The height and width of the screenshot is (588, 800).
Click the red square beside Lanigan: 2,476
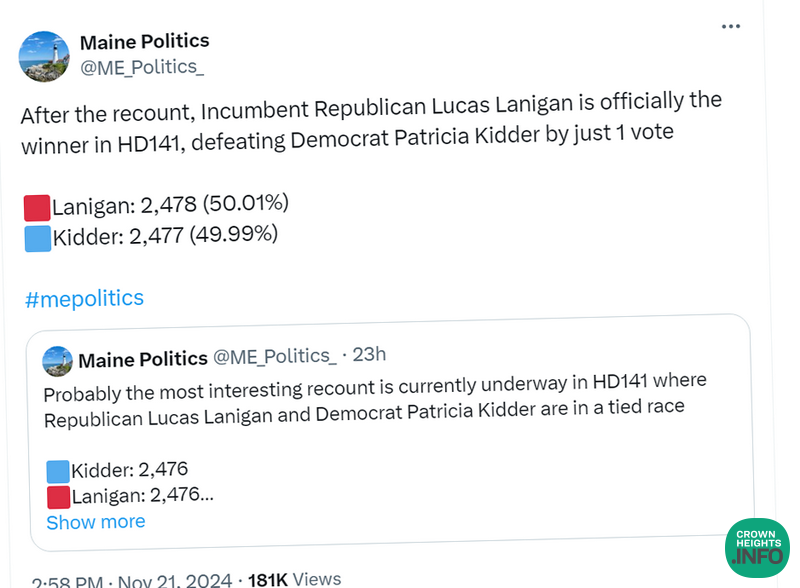pyautogui.click(x=58, y=497)
